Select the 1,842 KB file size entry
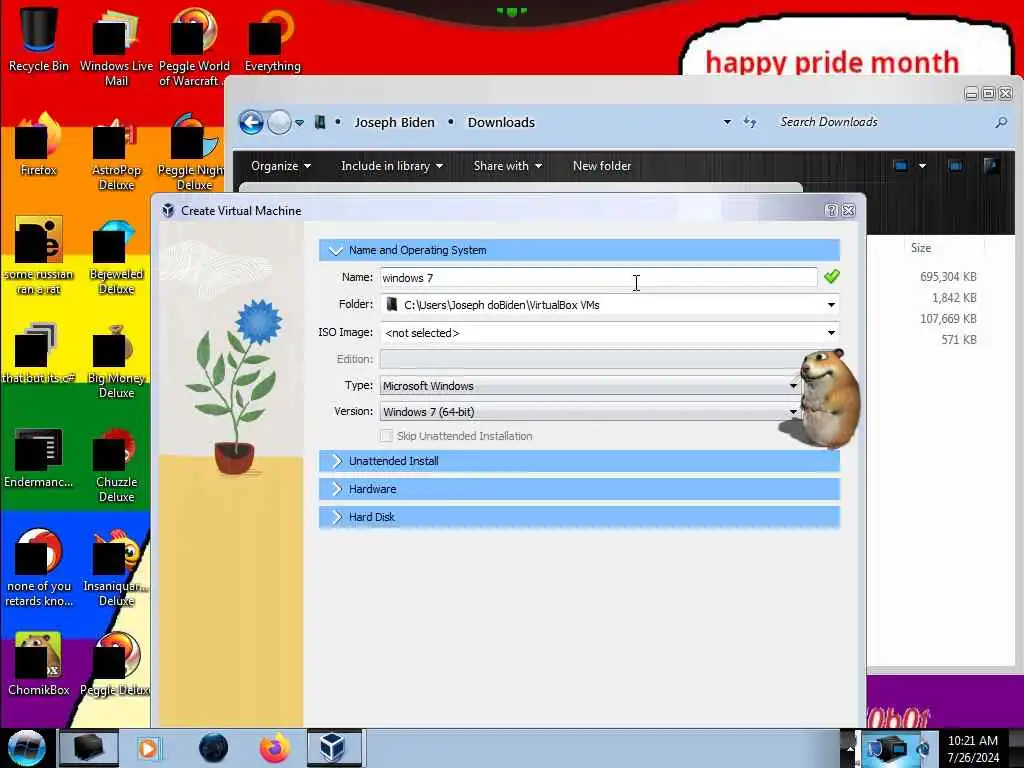The image size is (1024, 768). pos(954,298)
